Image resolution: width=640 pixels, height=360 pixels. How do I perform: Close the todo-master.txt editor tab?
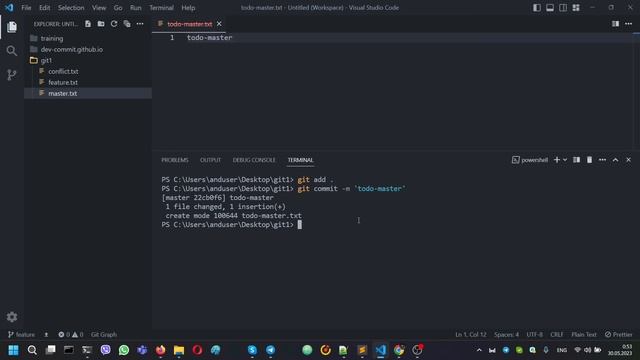219,24
